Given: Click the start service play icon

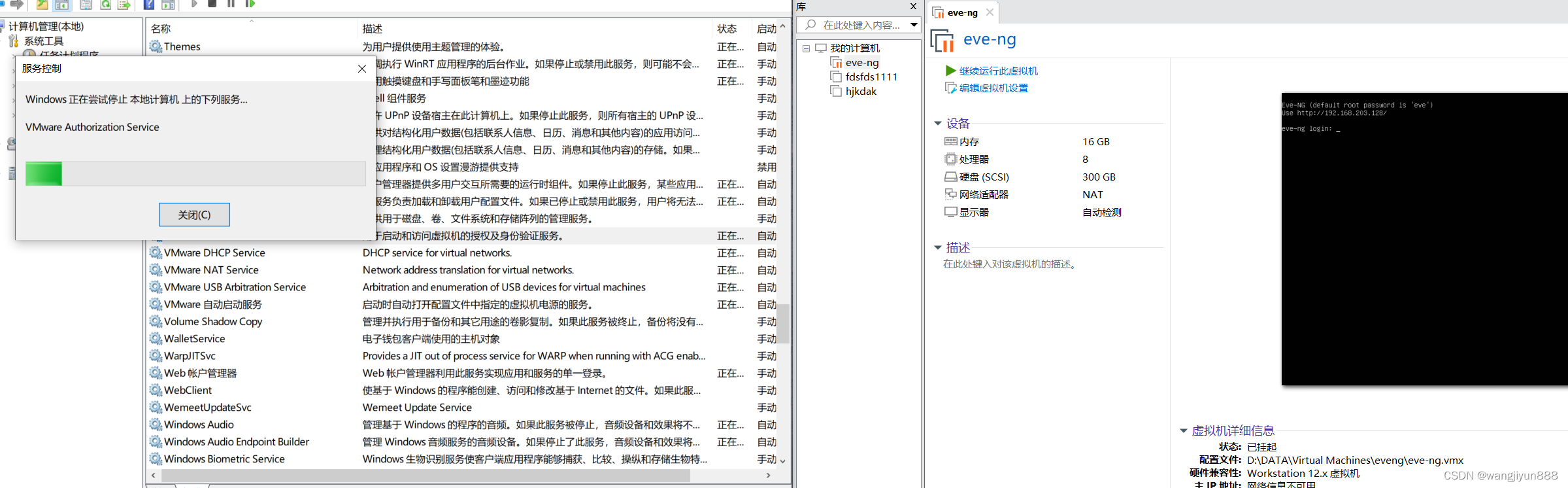Looking at the screenshot, I should click(194, 4).
